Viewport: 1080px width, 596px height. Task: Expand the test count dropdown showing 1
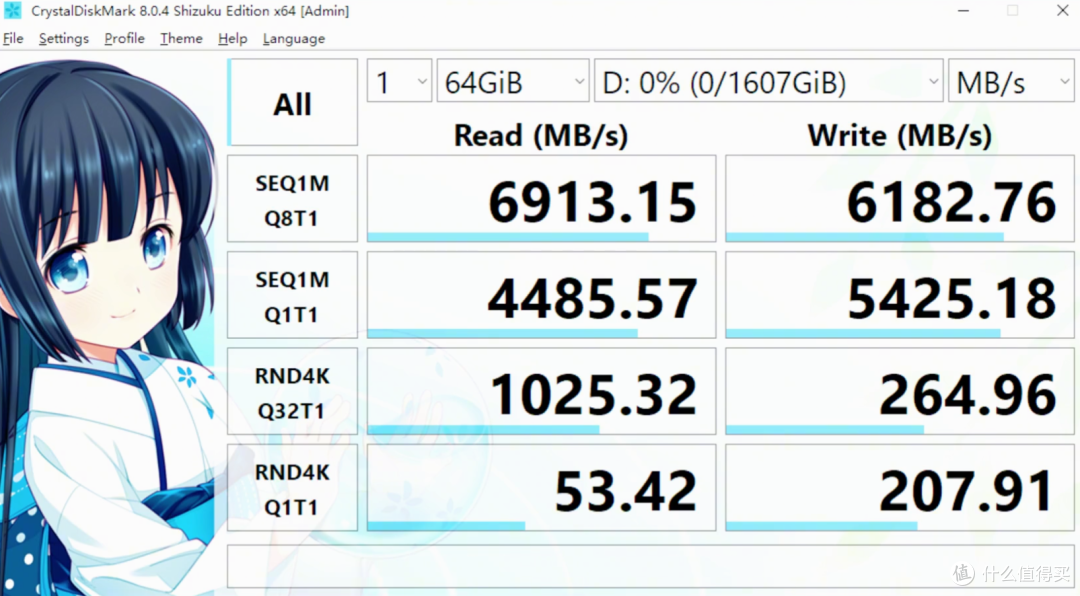(399, 81)
